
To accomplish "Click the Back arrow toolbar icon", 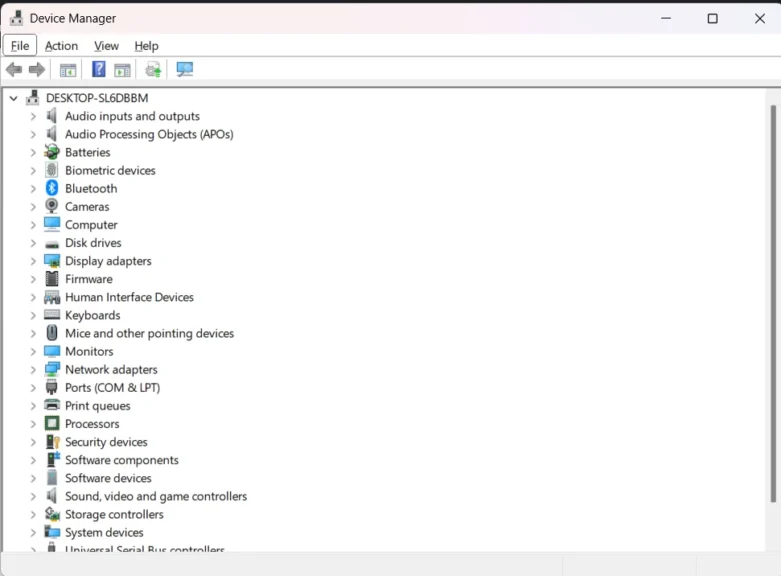I will (x=14, y=70).
